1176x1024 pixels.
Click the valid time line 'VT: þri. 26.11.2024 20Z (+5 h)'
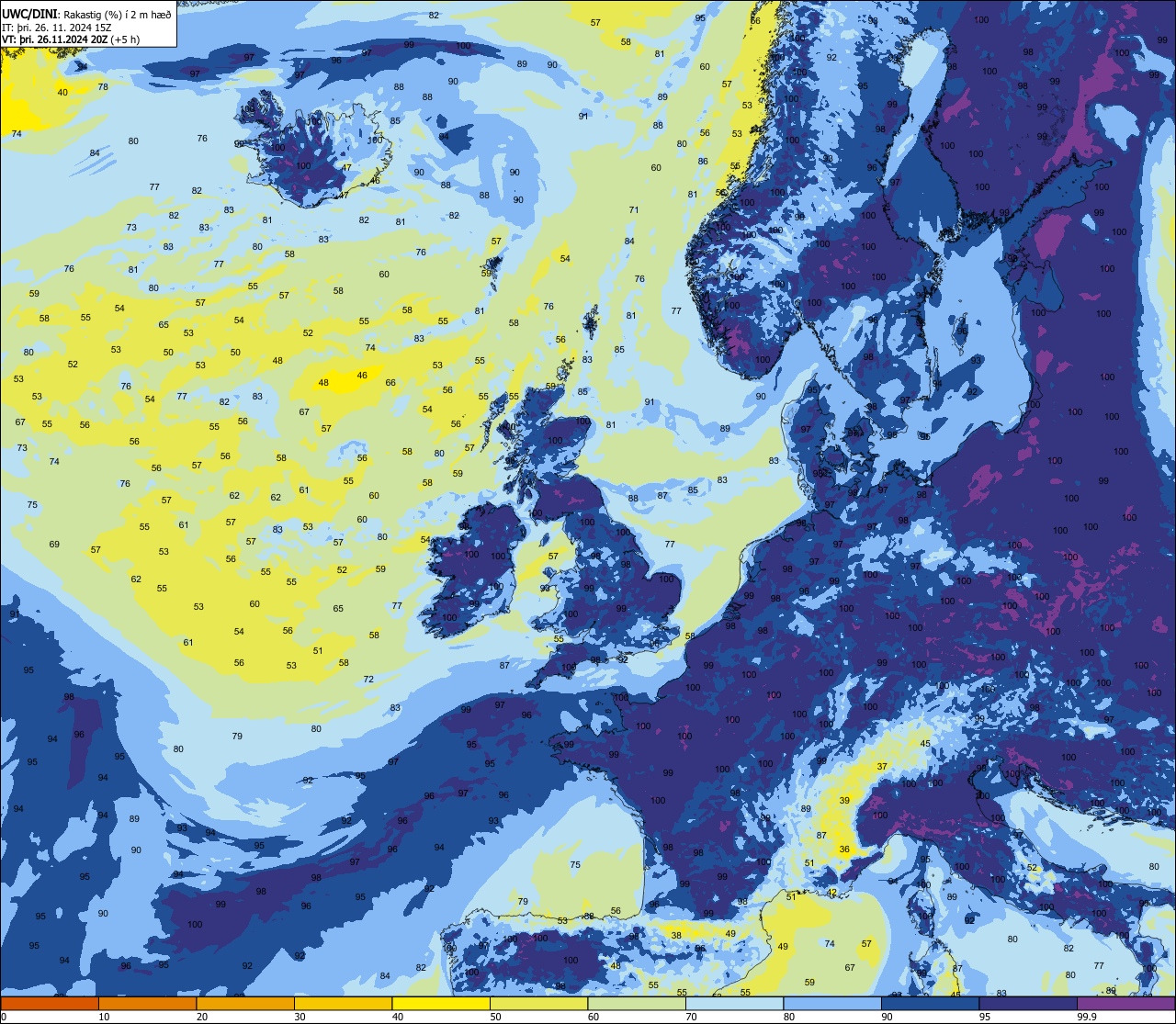tap(72, 39)
